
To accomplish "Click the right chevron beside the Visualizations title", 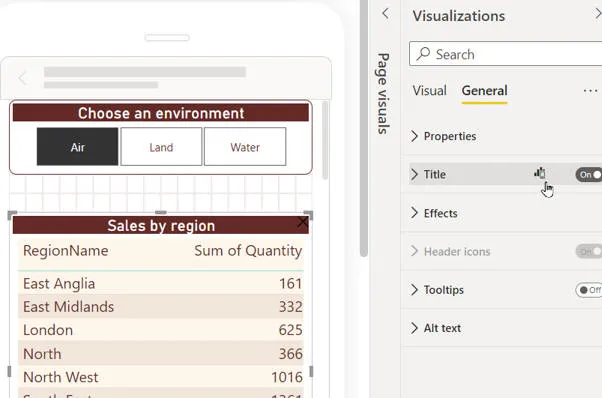I will point(598,14).
